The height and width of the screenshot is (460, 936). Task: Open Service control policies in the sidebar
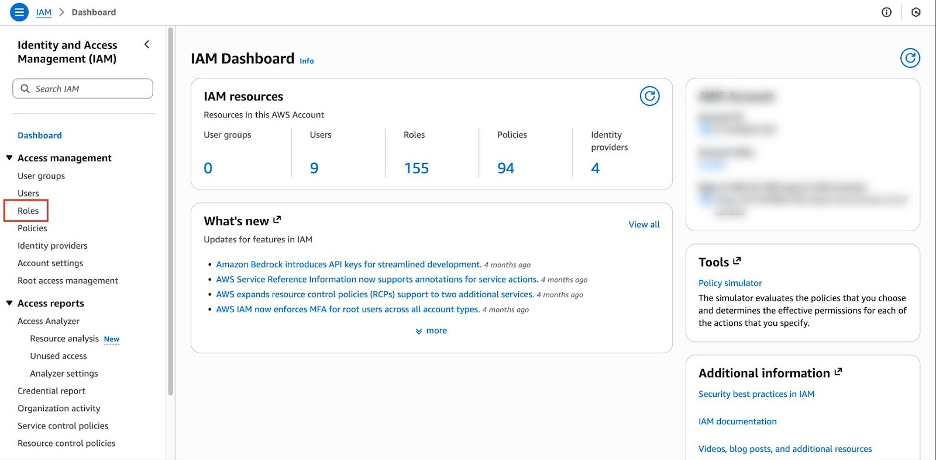63,426
